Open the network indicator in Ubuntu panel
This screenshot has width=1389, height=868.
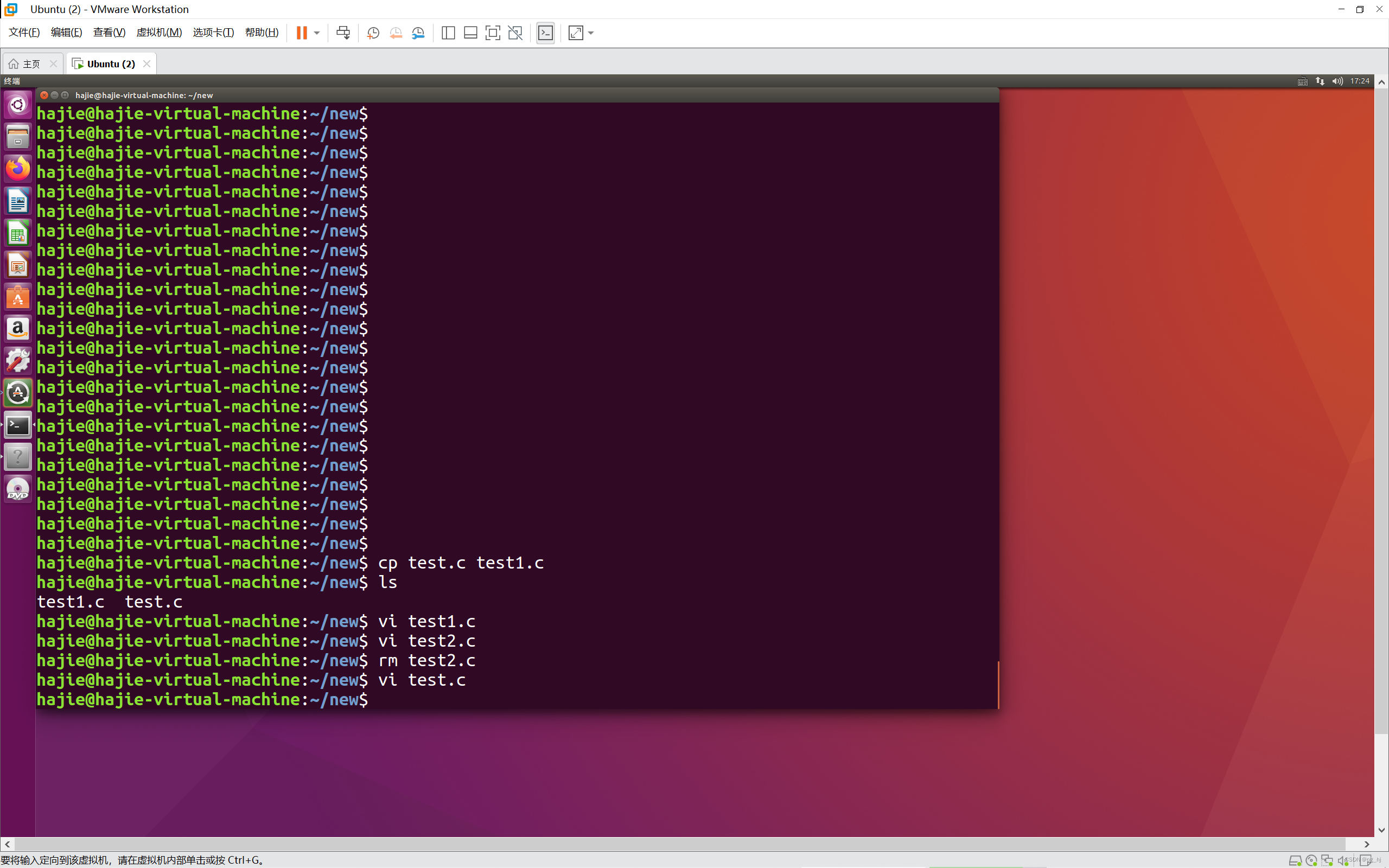point(1320,81)
